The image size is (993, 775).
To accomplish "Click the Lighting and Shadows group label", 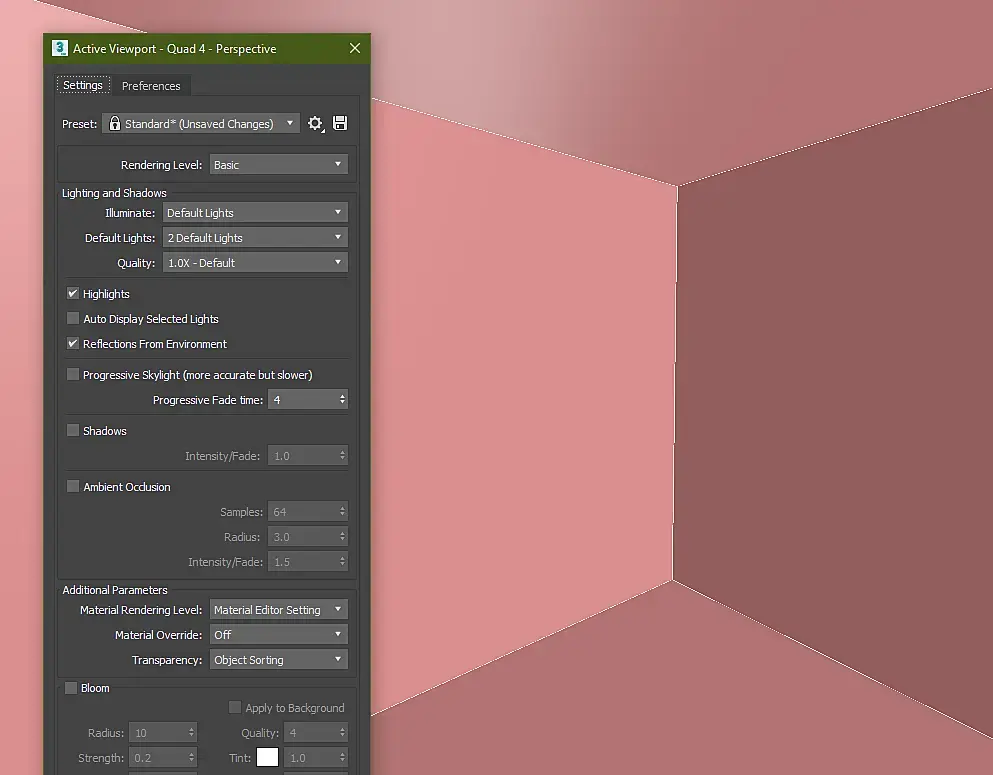I will point(114,193).
